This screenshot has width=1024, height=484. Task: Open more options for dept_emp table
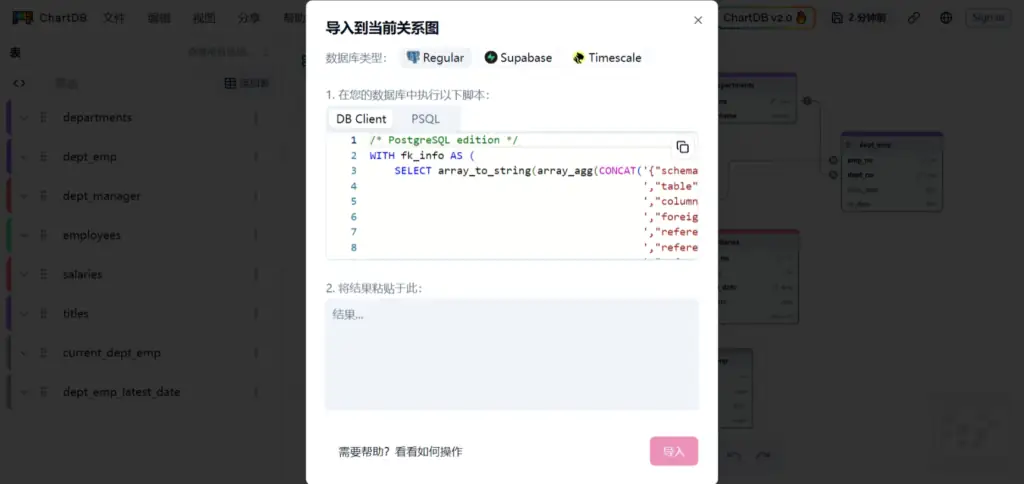tap(256, 157)
